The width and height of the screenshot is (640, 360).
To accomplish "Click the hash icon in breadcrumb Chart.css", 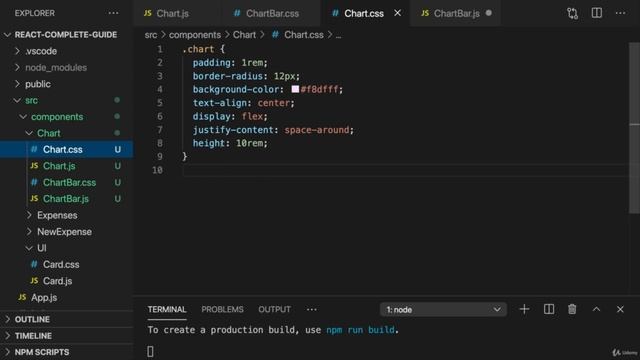I will [276, 35].
